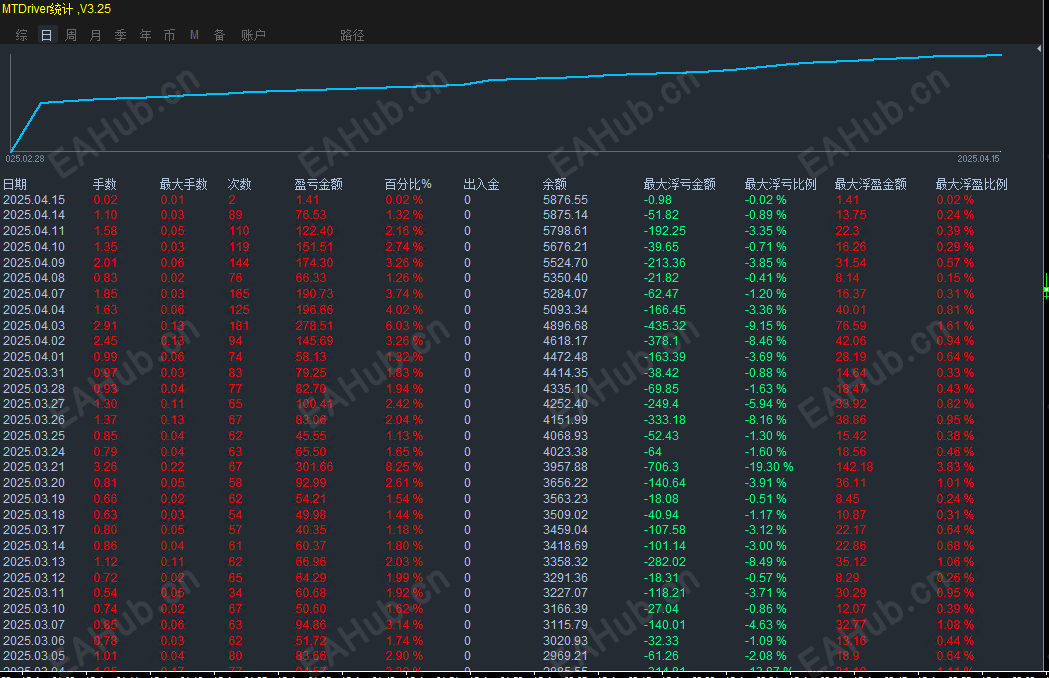Open the 月 monthly tab

click(x=96, y=35)
